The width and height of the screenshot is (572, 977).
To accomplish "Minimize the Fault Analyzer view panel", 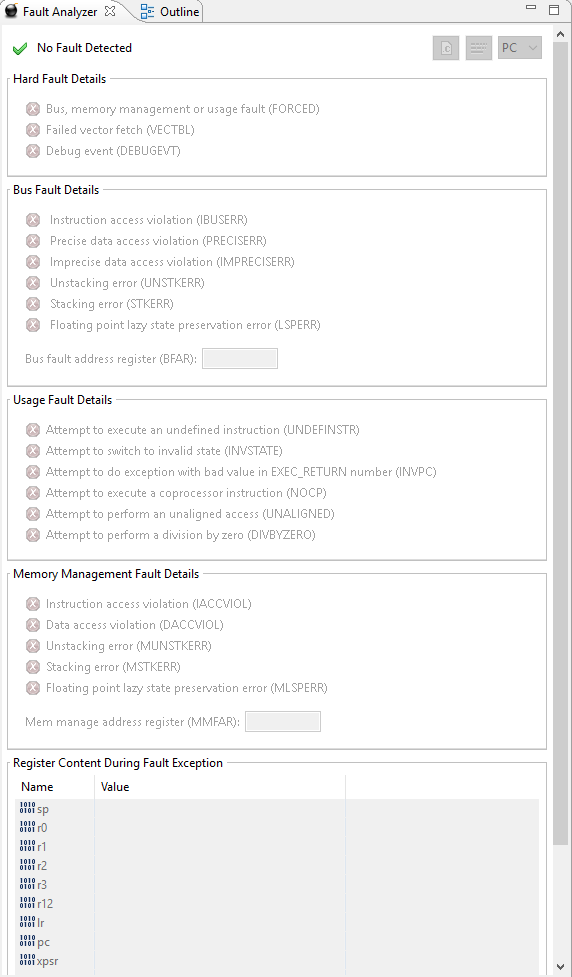I will coord(531,8).
